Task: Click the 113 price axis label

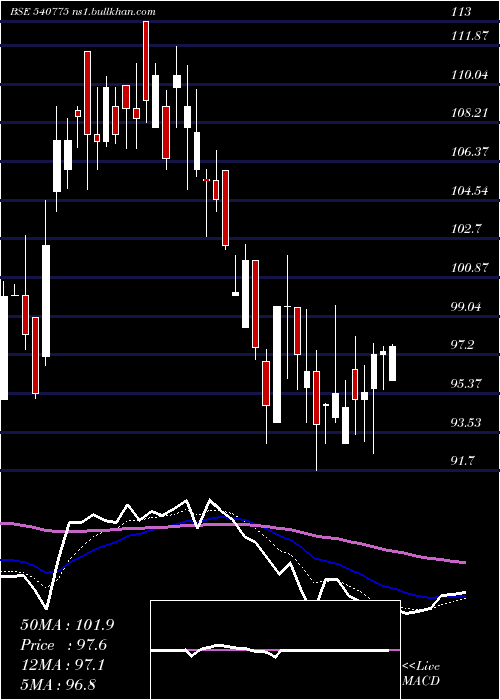Action: pyautogui.click(x=461, y=12)
